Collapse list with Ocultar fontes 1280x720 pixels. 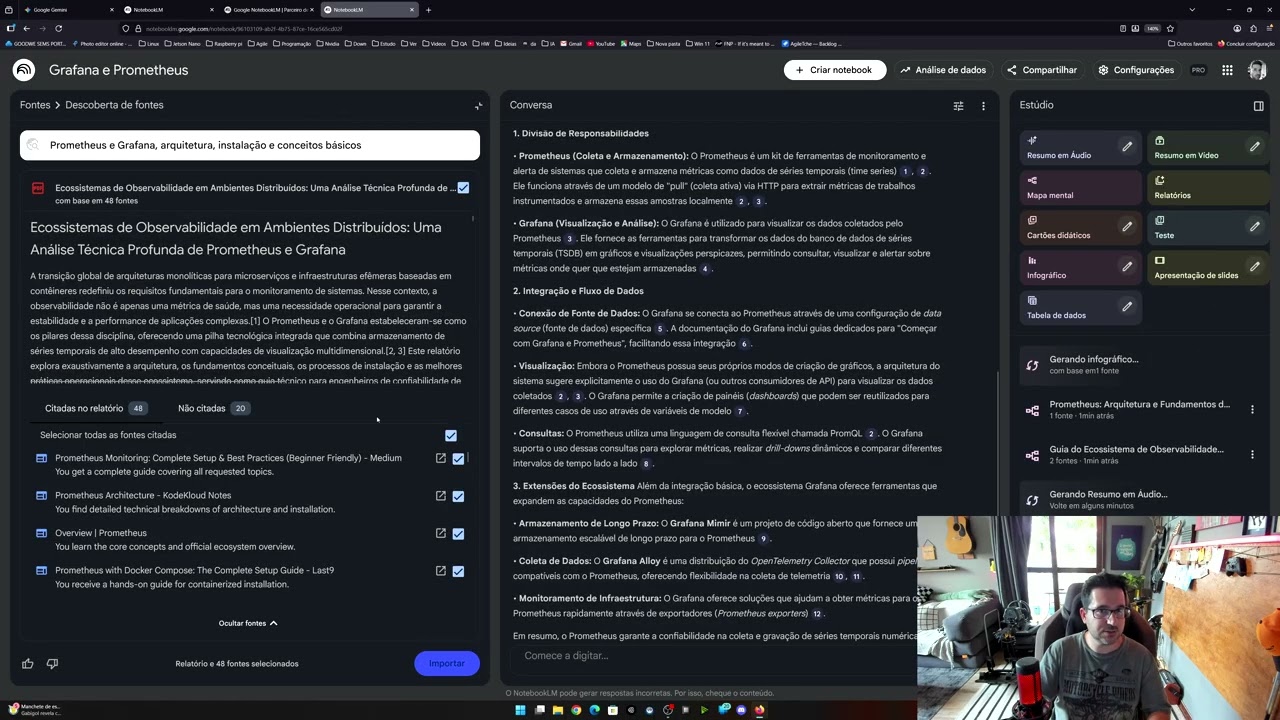click(x=248, y=623)
